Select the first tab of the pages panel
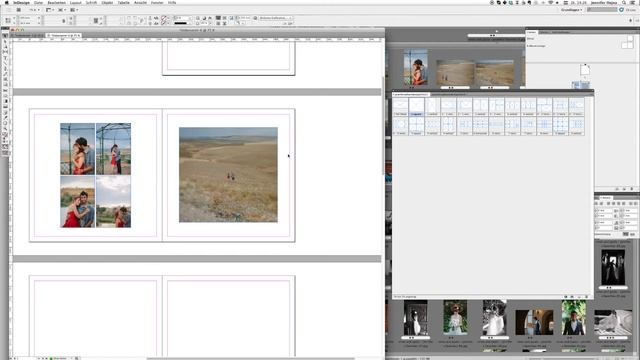 pos(531,32)
